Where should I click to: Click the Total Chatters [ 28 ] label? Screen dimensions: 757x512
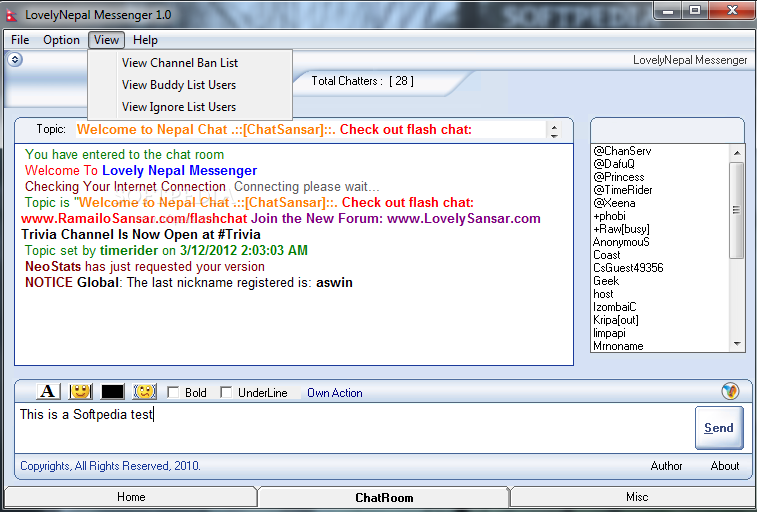[363, 81]
